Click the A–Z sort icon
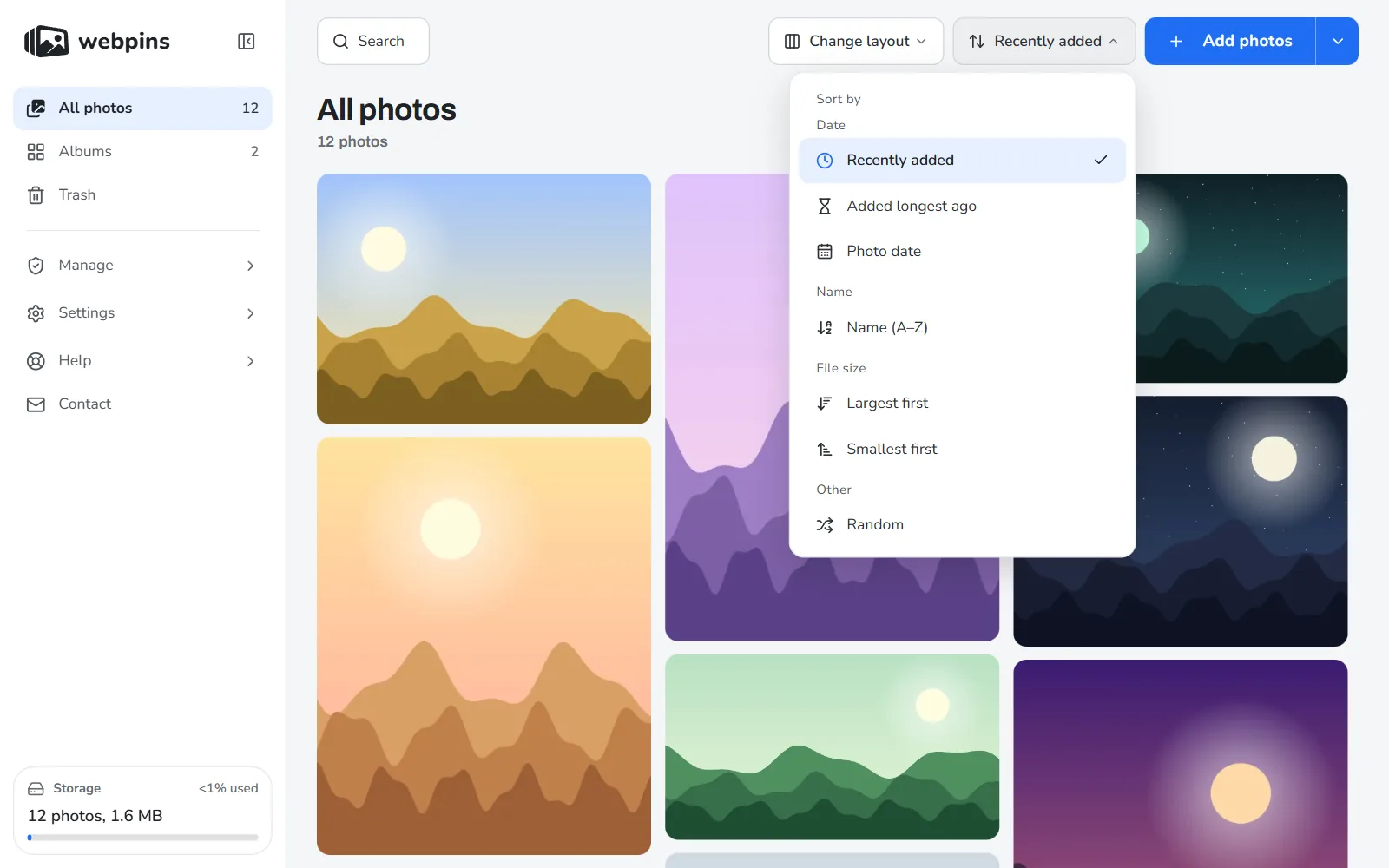This screenshot has width=1389, height=868. (x=825, y=328)
